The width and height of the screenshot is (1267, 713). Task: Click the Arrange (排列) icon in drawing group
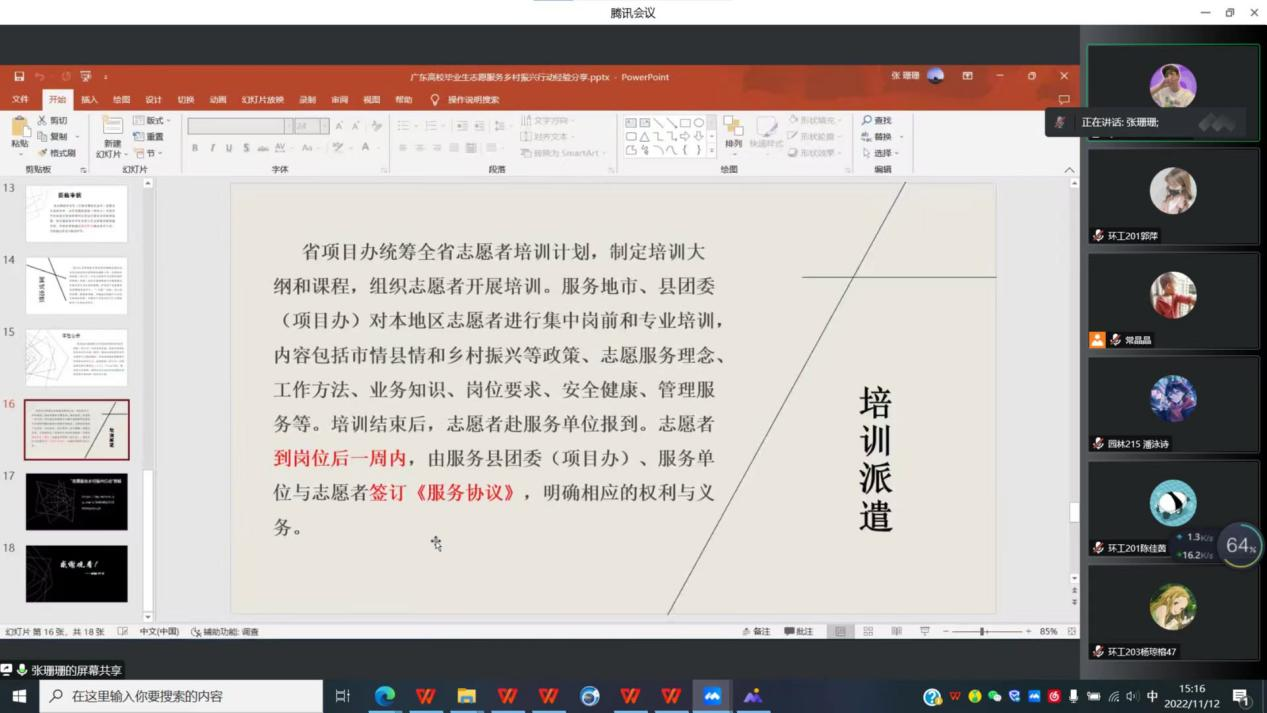pos(733,128)
